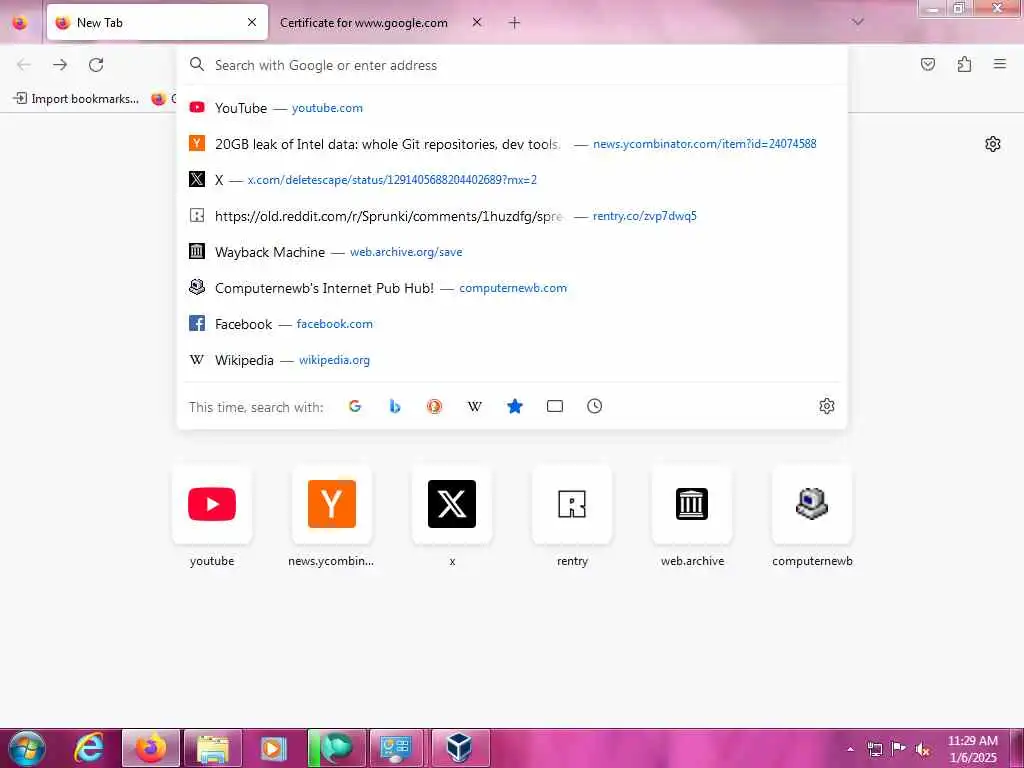1024x768 pixels.
Task: Open Windows Explorer from the taskbar
Action: pos(213,748)
